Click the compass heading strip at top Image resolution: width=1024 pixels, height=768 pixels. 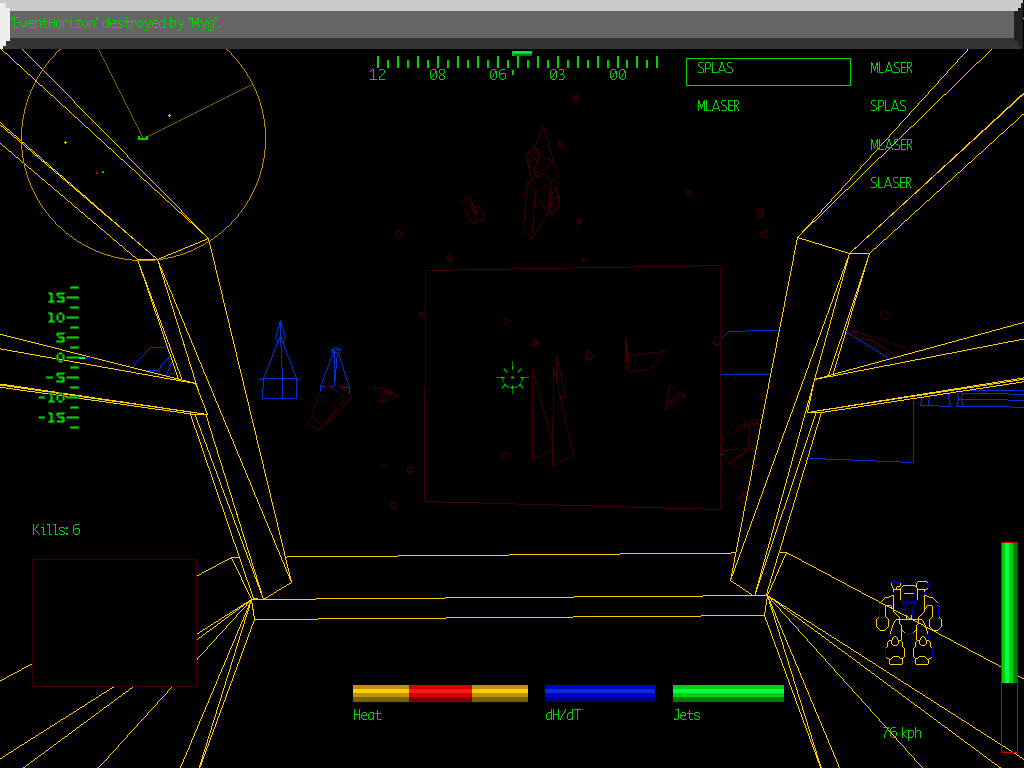click(518, 66)
